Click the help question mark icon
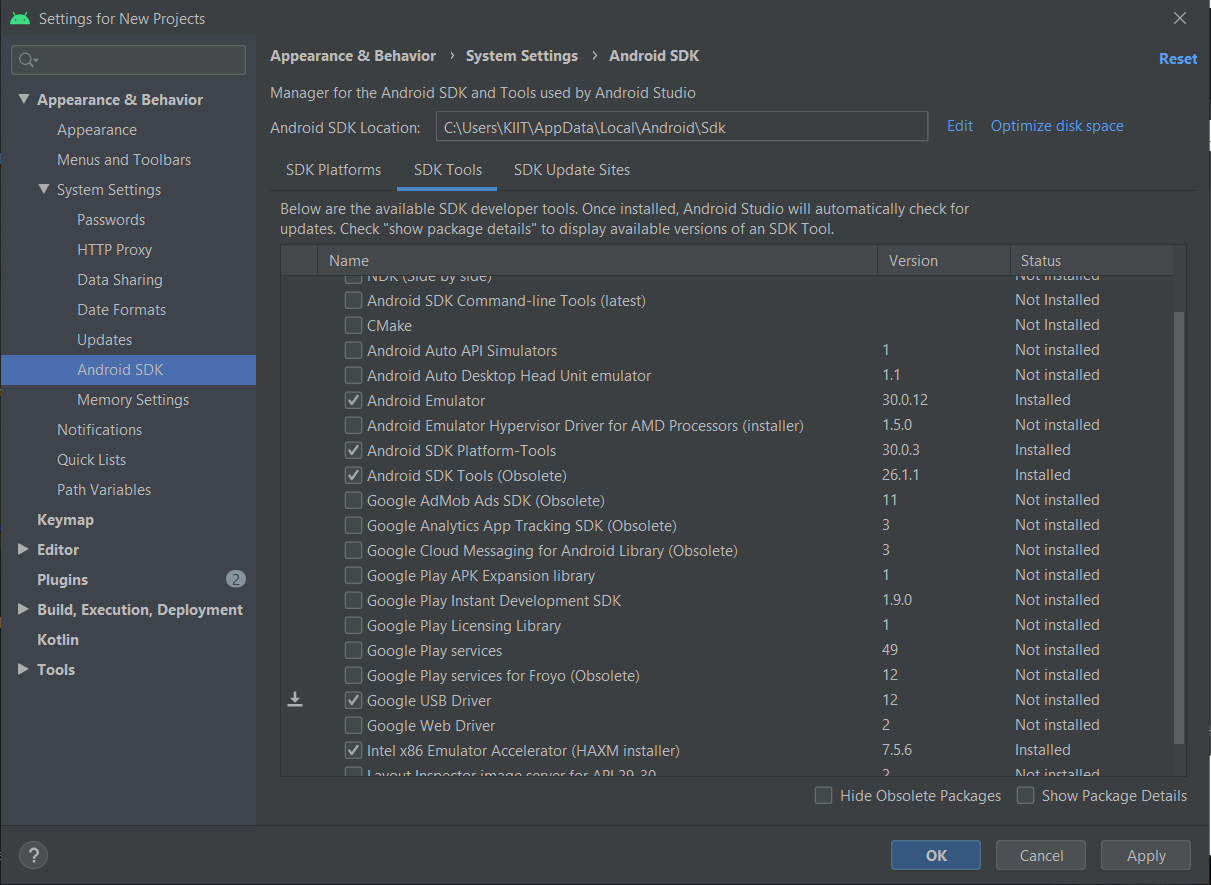 point(33,855)
